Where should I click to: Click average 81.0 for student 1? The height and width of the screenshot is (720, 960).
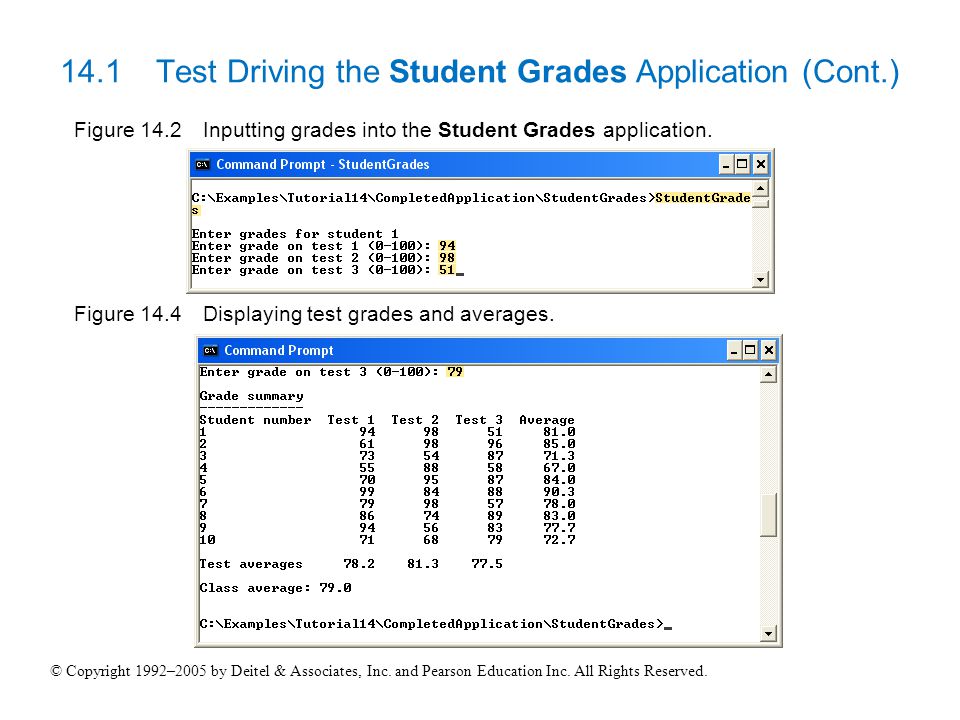point(559,432)
